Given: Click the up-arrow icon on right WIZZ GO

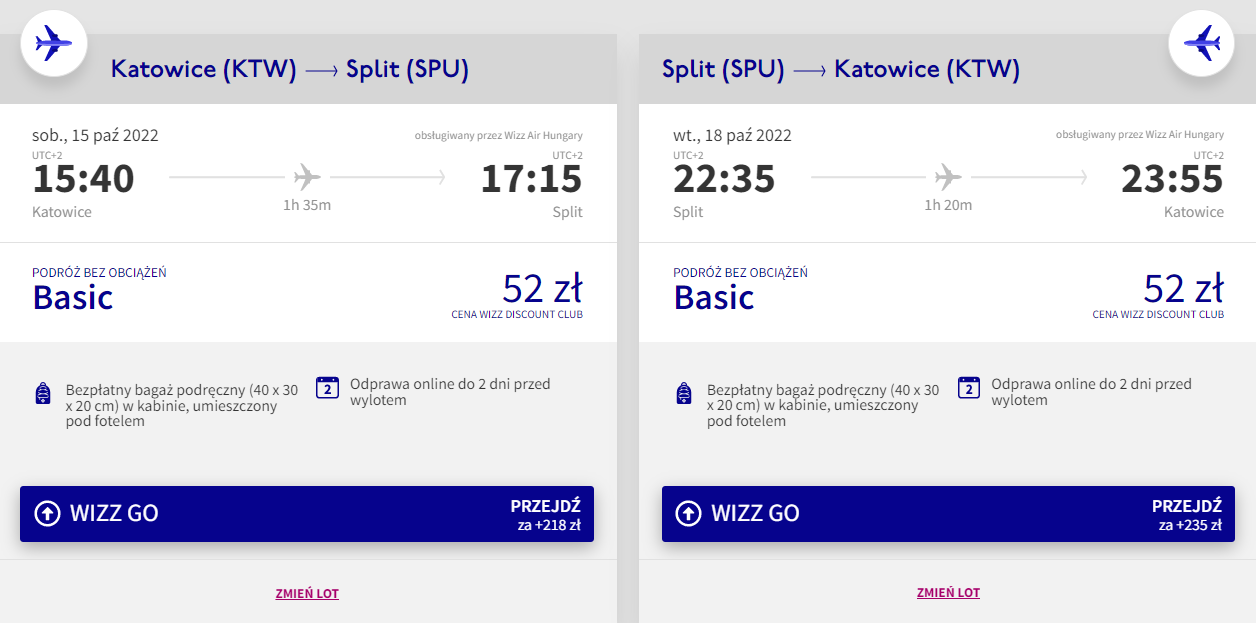Looking at the screenshot, I should click(x=688, y=514).
